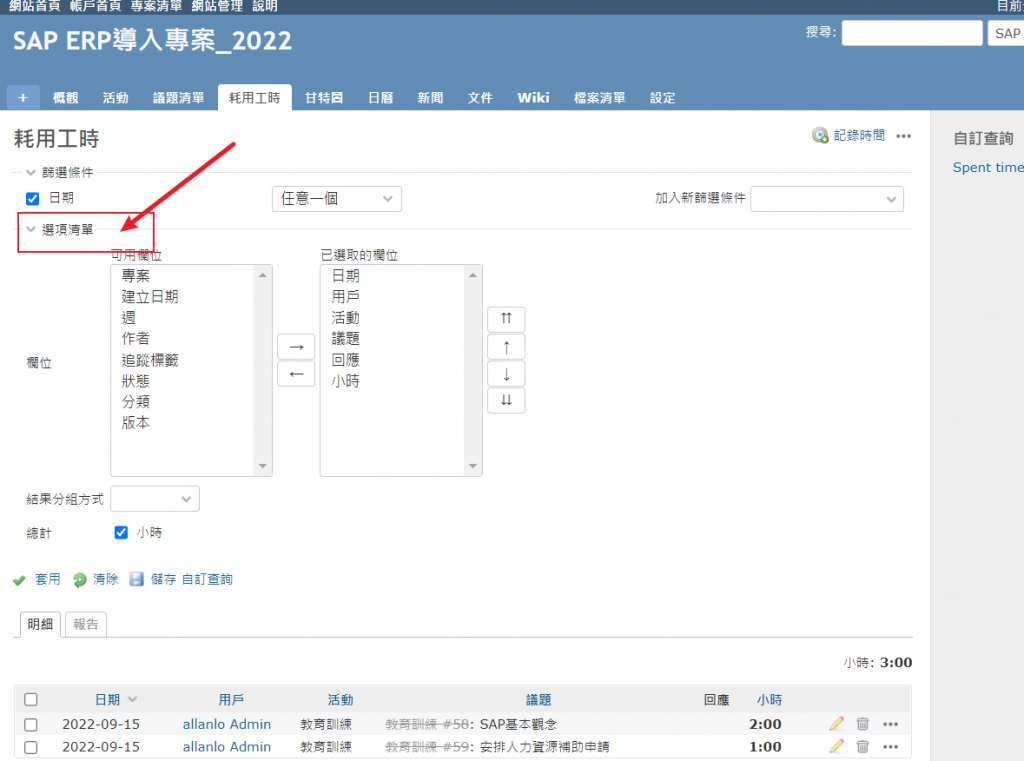Viewport: 1024px width, 761px height.
Task: Sort by the 用戶 column header
Action: pos(231,700)
